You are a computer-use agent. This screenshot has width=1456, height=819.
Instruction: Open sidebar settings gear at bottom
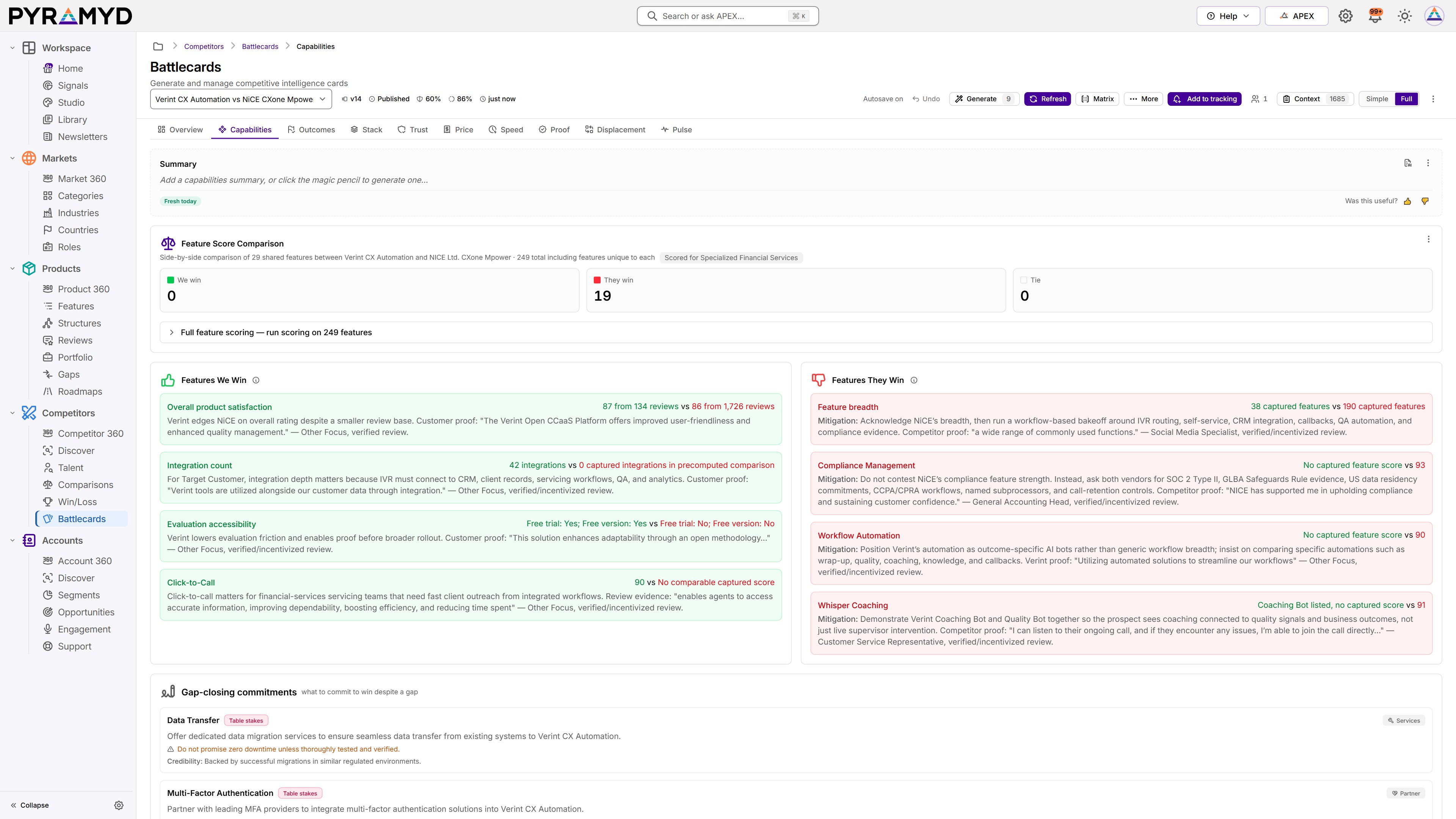pyautogui.click(x=119, y=805)
